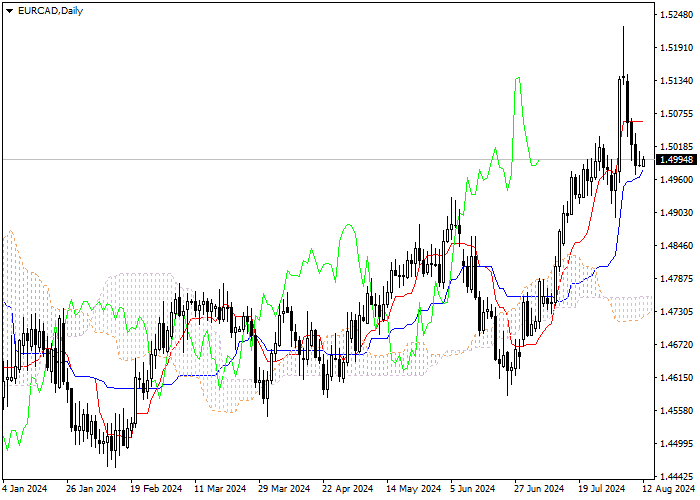This screenshot has width=700, height=500.
Task: Select price level 1.44995 on the scale
Action: tap(676, 443)
